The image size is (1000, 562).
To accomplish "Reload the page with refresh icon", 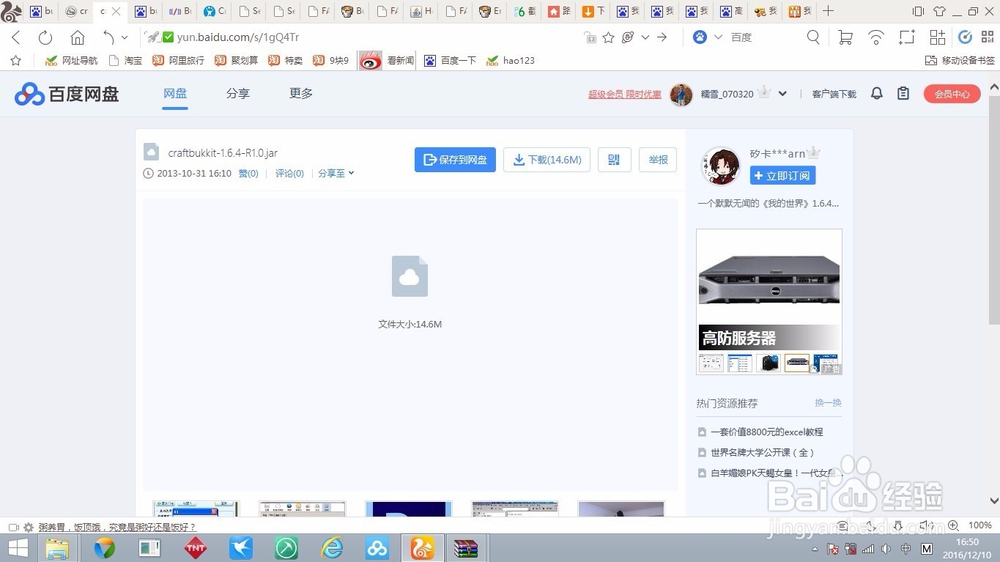I will 45,38.
